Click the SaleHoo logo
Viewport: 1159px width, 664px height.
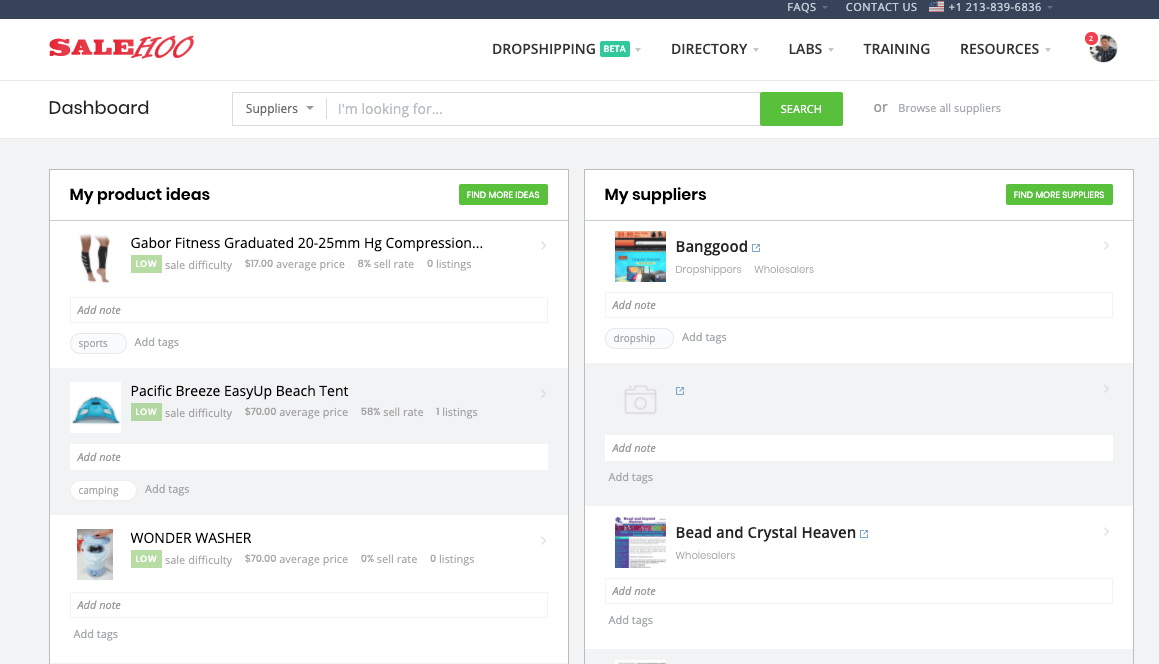pos(120,46)
